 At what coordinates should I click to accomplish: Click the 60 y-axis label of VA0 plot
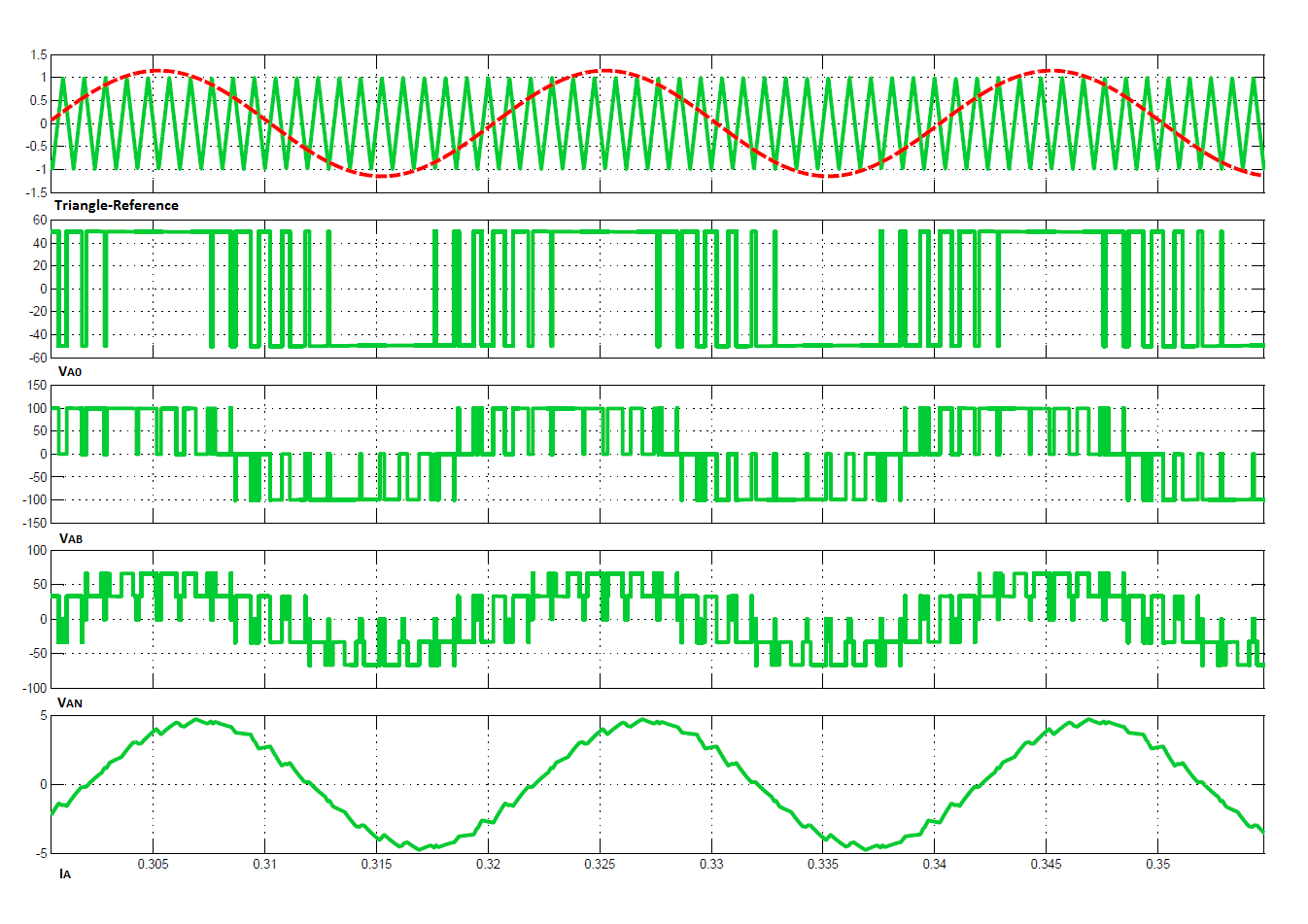pos(41,221)
